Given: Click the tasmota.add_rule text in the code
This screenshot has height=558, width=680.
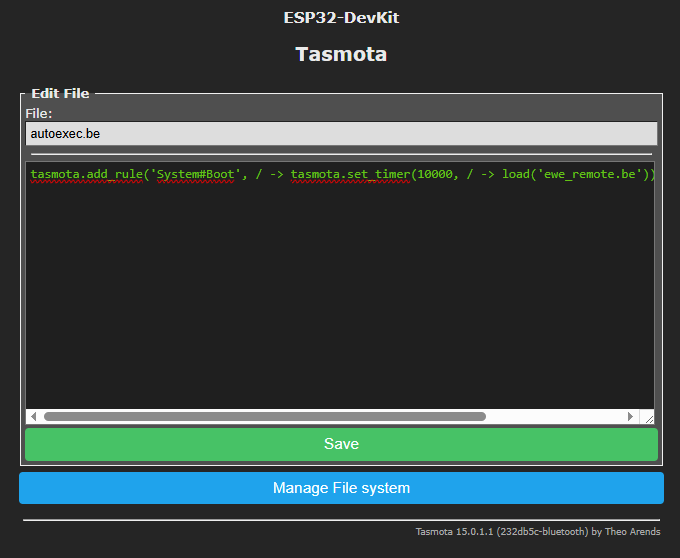Looking at the screenshot, I should [x=87, y=174].
